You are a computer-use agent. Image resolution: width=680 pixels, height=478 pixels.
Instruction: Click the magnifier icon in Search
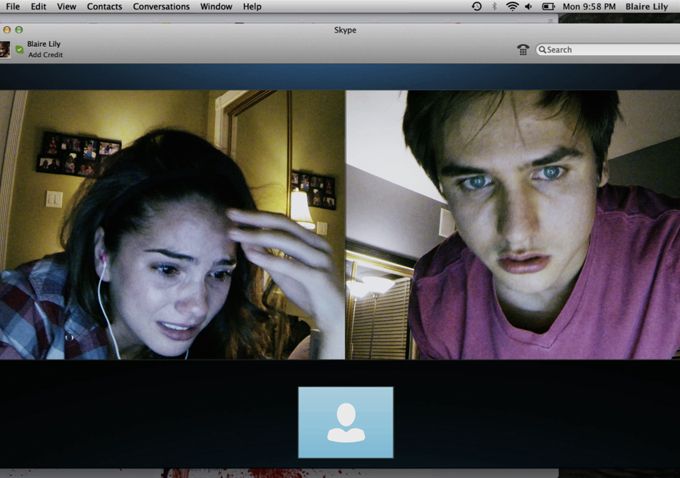tap(542, 50)
